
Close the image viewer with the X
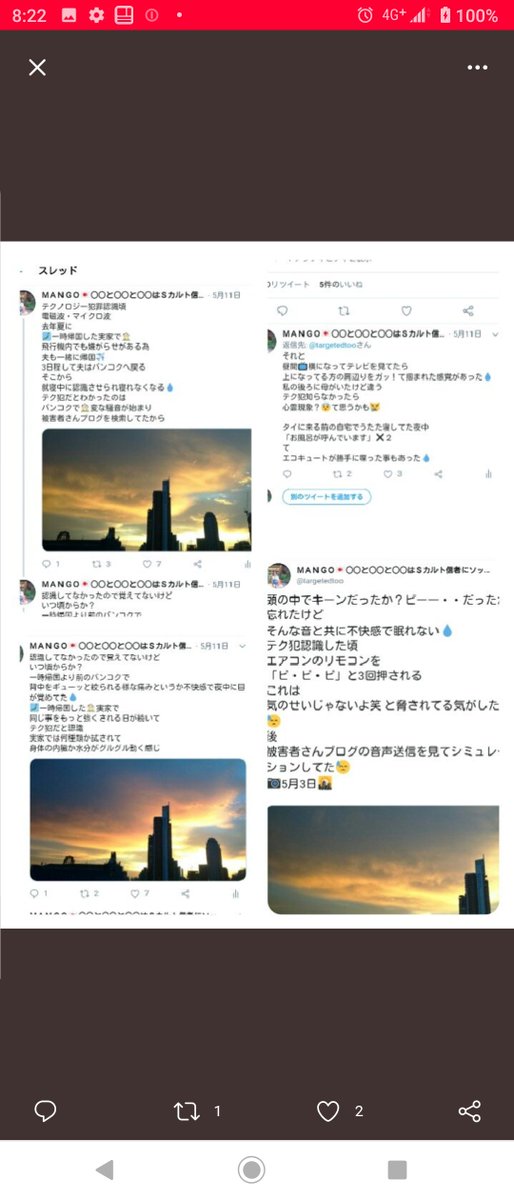tap(37, 67)
